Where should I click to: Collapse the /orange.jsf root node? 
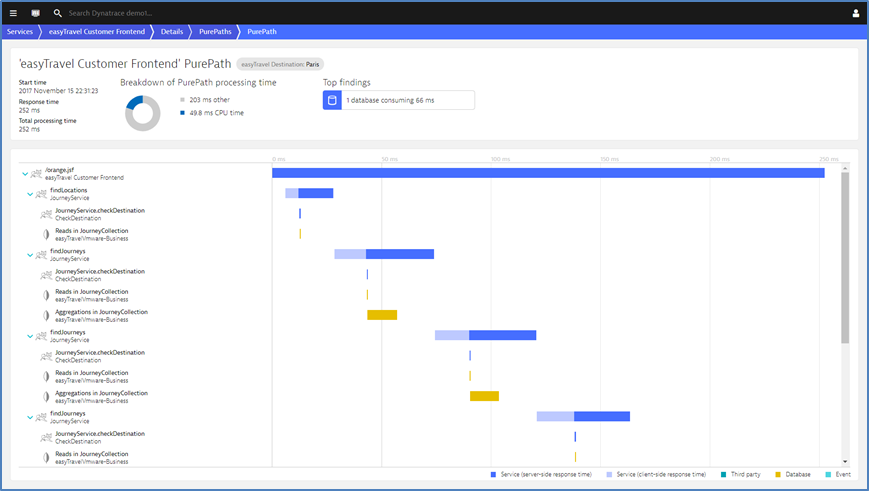(25, 174)
